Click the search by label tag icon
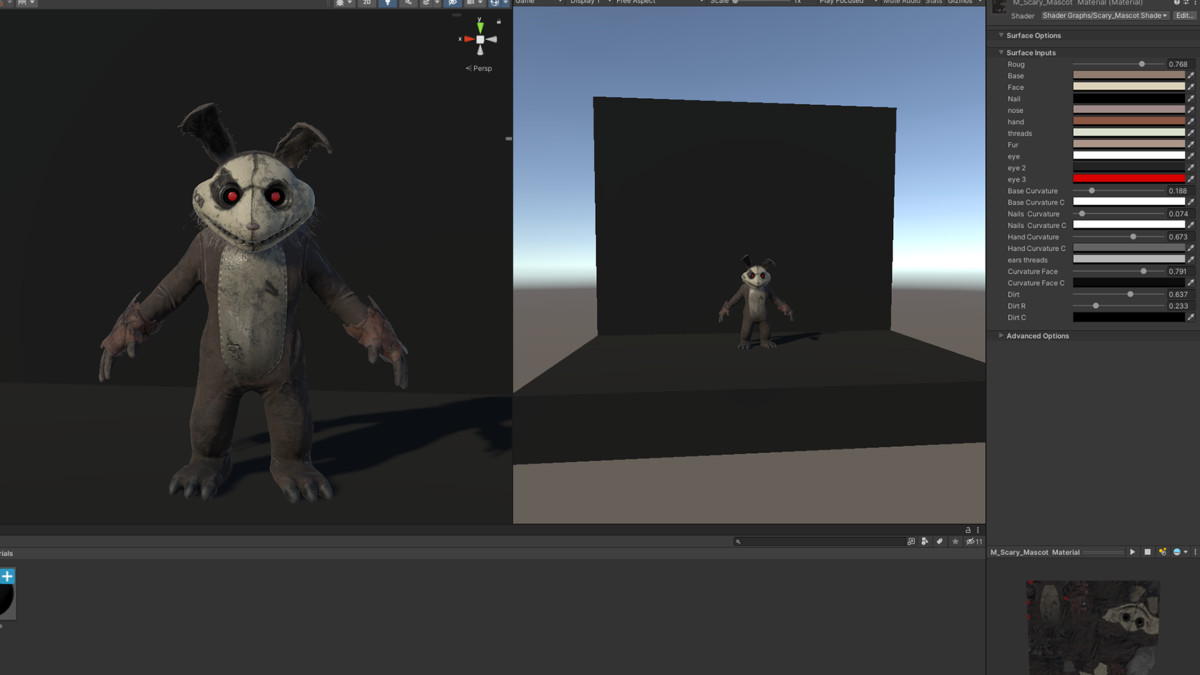1200x675 pixels. (x=939, y=542)
